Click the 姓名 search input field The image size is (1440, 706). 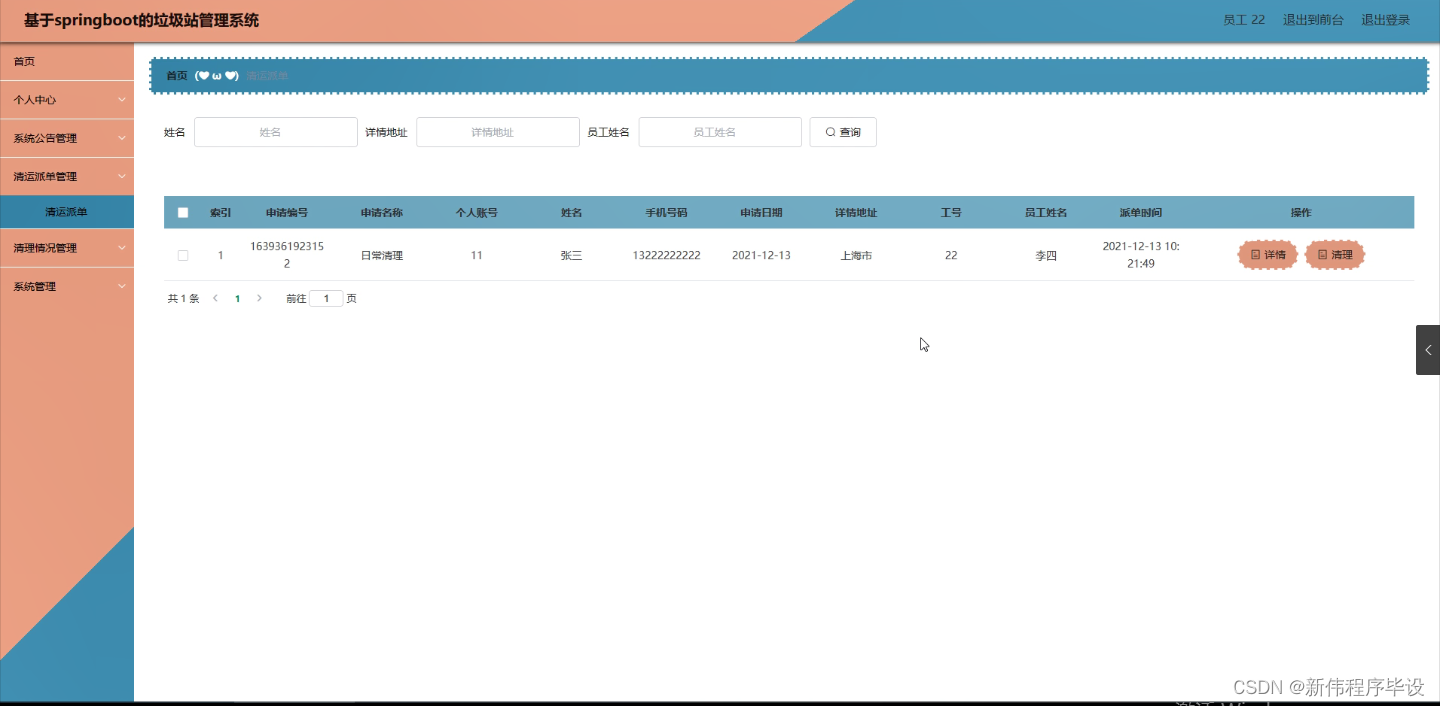[x=275, y=131]
